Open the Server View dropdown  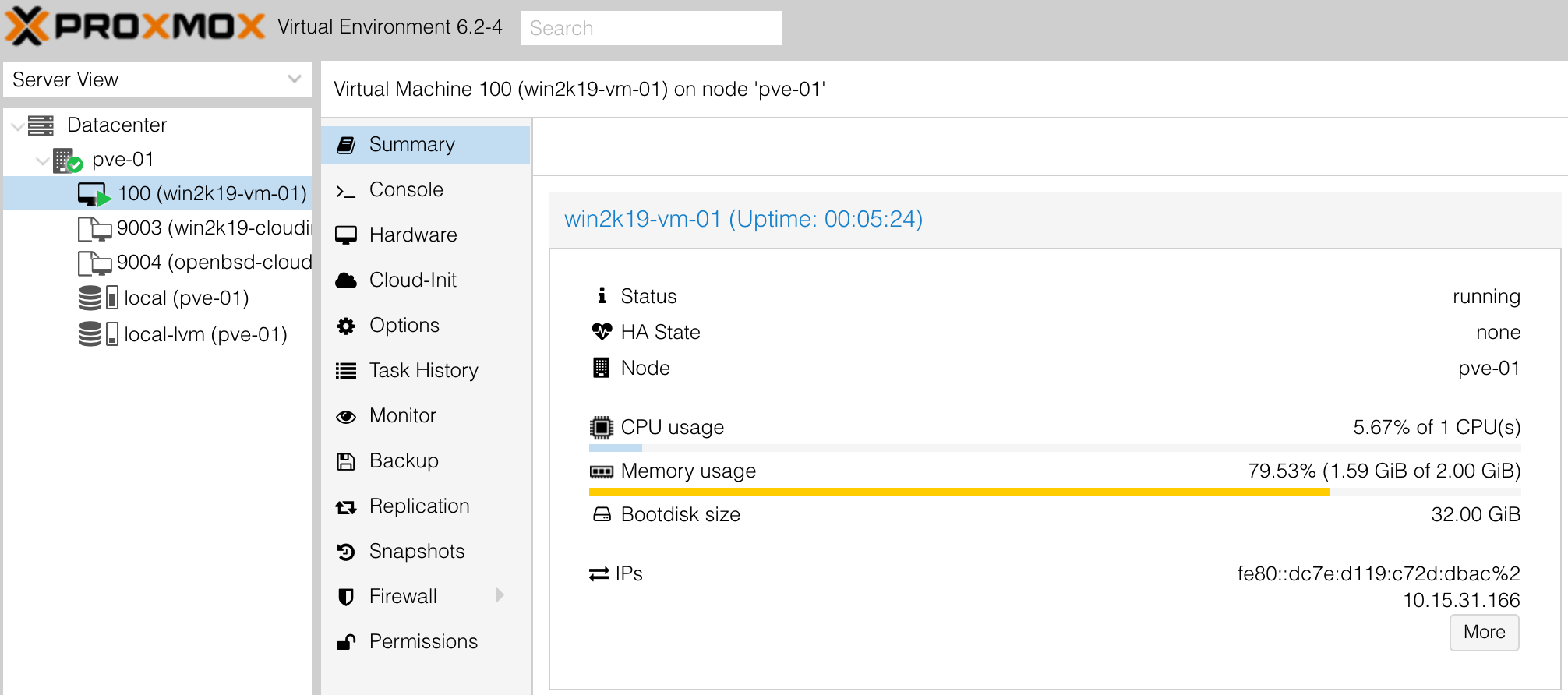pyautogui.click(x=295, y=79)
